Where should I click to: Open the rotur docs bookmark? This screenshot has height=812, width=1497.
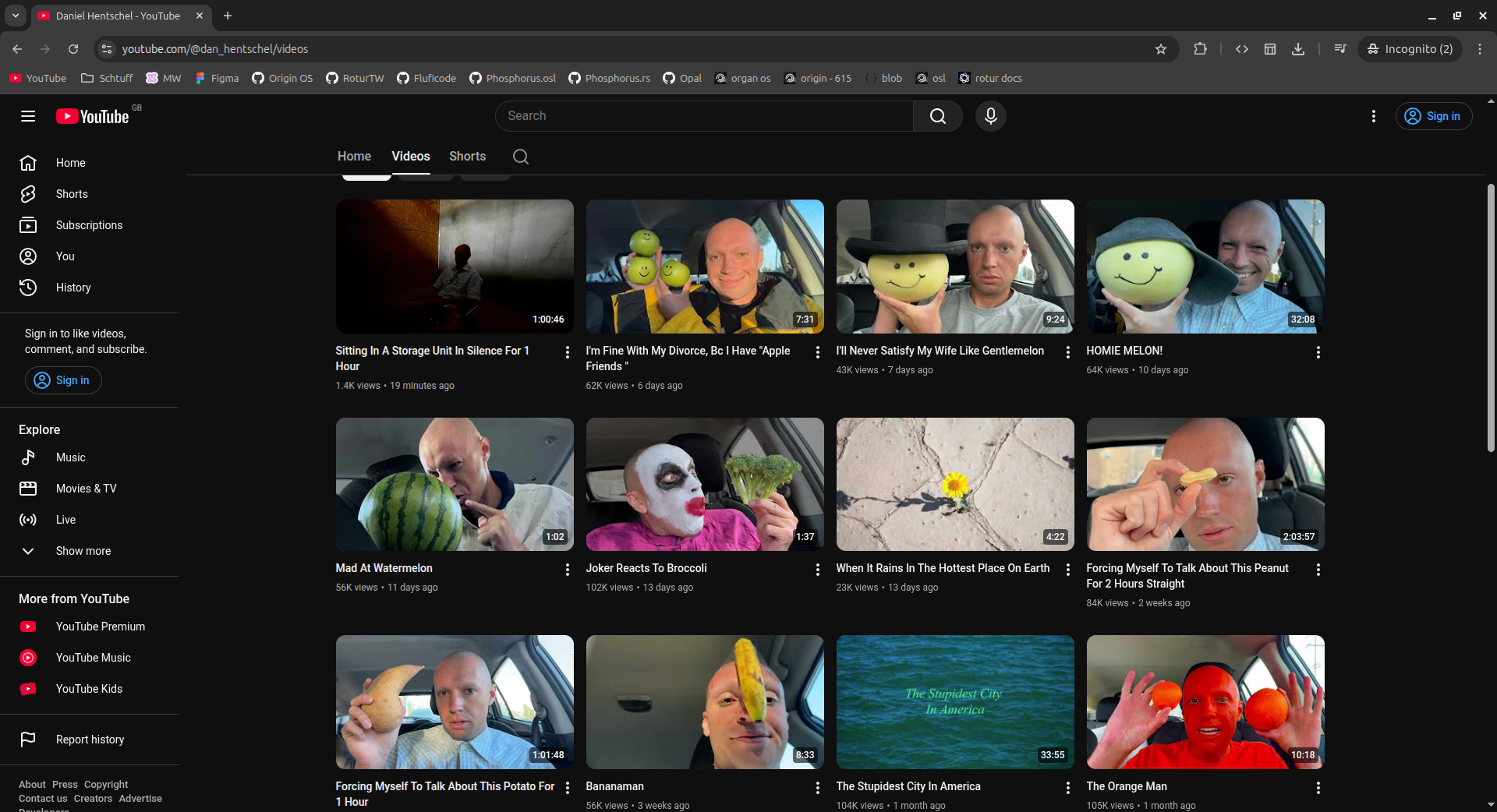click(990, 78)
